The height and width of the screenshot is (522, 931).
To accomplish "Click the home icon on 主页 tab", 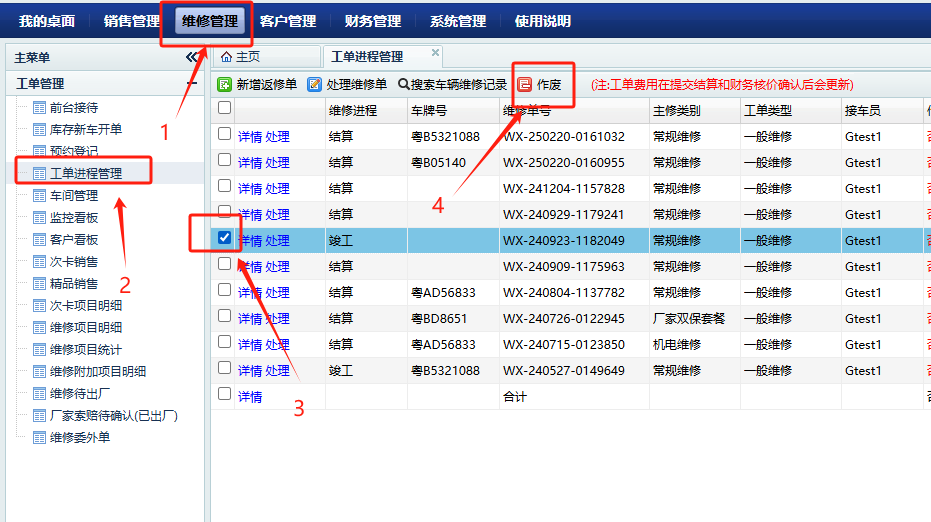I will click(226, 57).
